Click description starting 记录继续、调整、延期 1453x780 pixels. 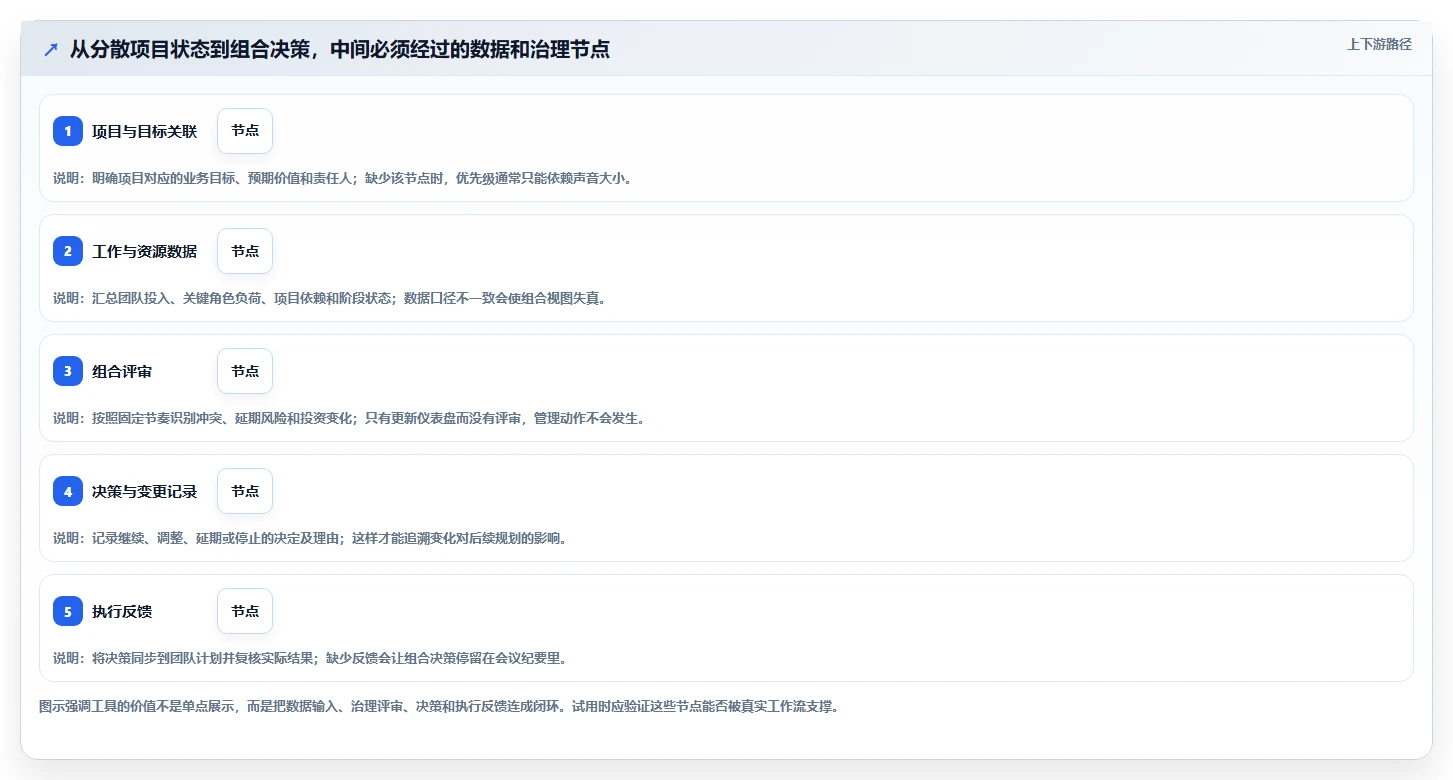point(310,538)
